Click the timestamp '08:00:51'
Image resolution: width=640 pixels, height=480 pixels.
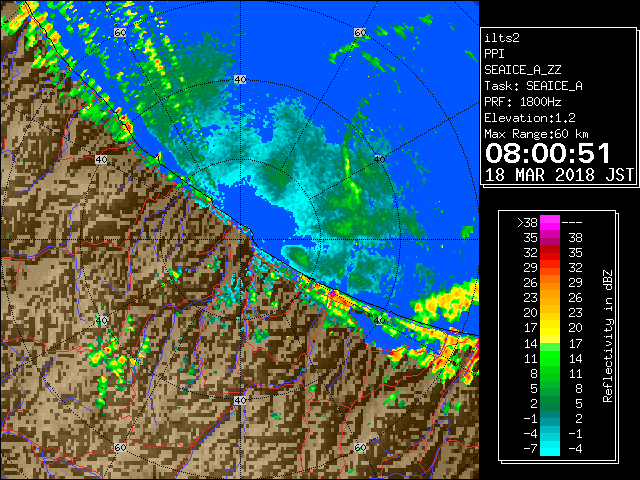click(x=548, y=153)
